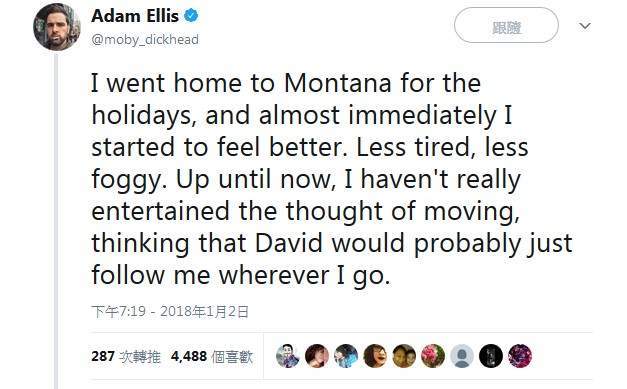Screen dimensions: 627x389
Task: Open the tweet timestamp 下午7:19 - 2018年1月2日
Action: 170,311
